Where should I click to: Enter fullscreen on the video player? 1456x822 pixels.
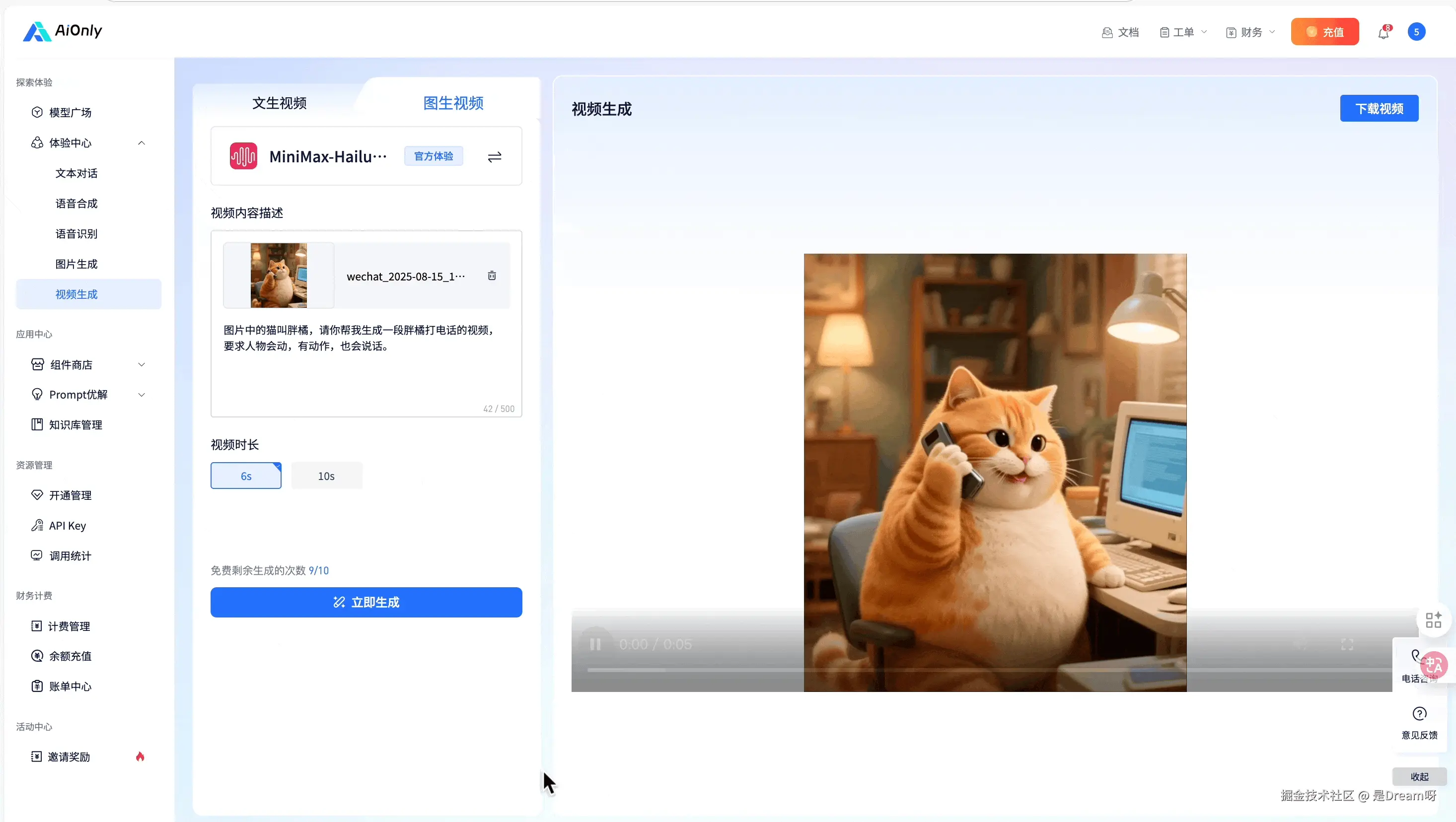[x=1347, y=643]
